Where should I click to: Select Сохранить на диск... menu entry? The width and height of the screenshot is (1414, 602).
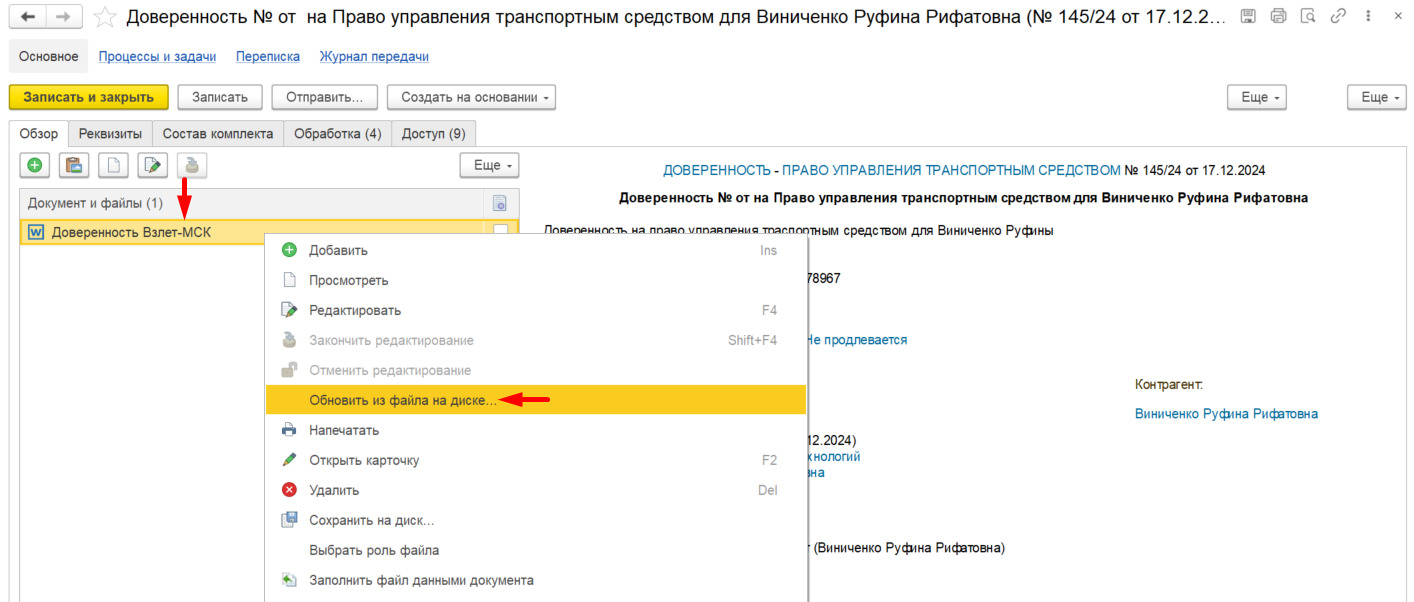click(535, 520)
